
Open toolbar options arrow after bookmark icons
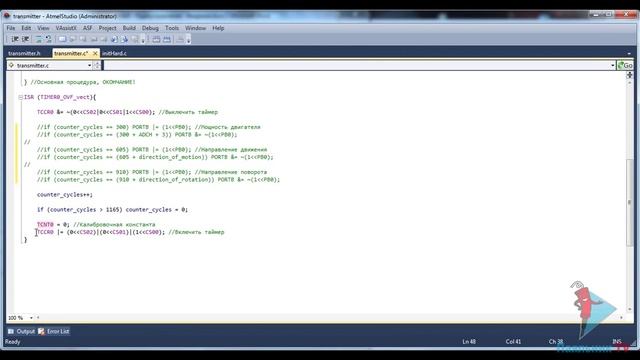(x=143, y=40)
